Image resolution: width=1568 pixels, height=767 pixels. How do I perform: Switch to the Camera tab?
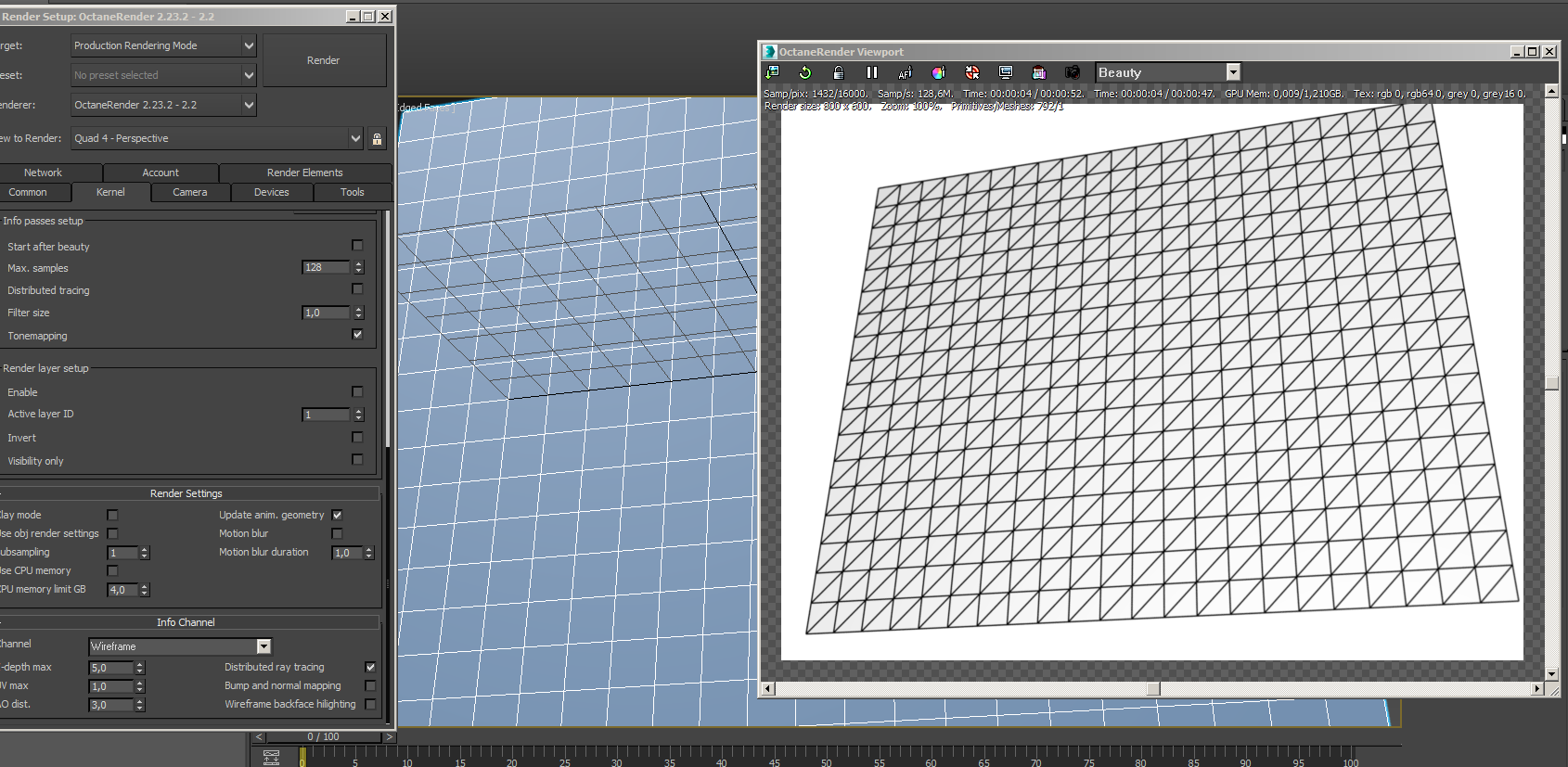(x=189, y=192)
